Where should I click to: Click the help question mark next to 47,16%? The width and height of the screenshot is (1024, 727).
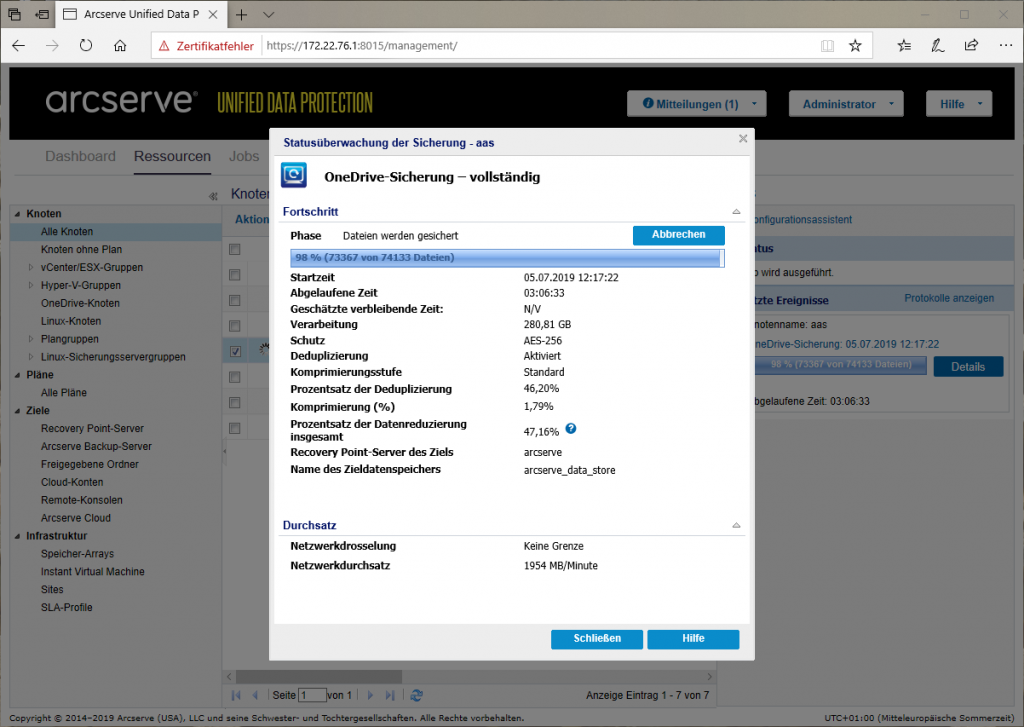571,429
